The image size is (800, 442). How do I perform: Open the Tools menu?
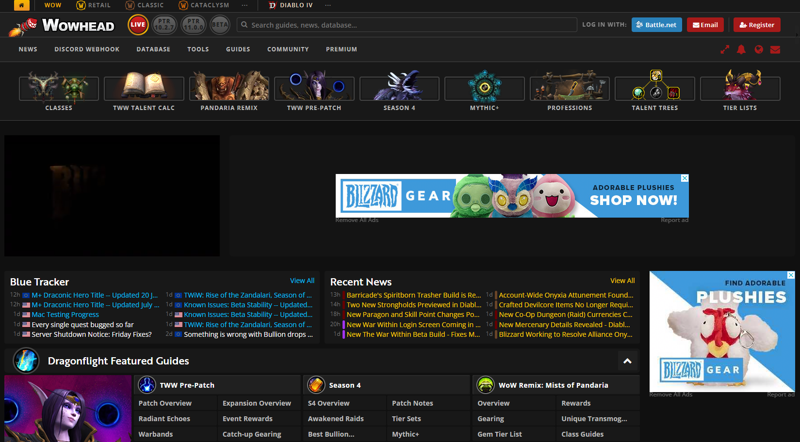(x=198, y=50)
